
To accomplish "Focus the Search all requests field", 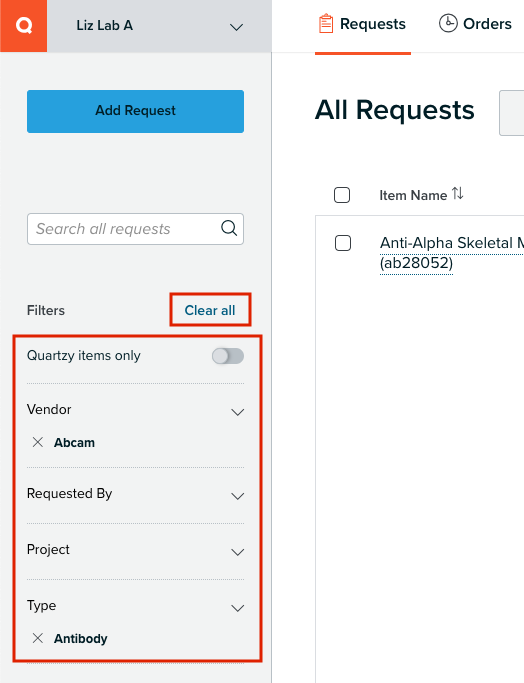I will [x=135, y=229].
